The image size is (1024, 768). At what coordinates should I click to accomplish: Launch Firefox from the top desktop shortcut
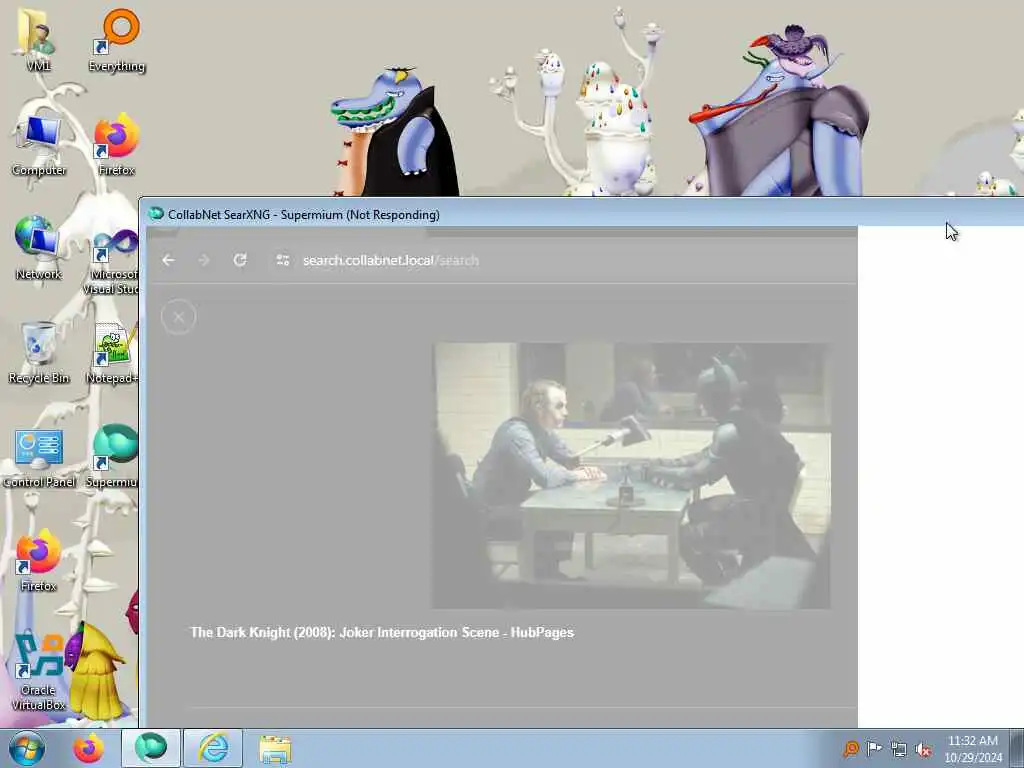pos(116,145)
